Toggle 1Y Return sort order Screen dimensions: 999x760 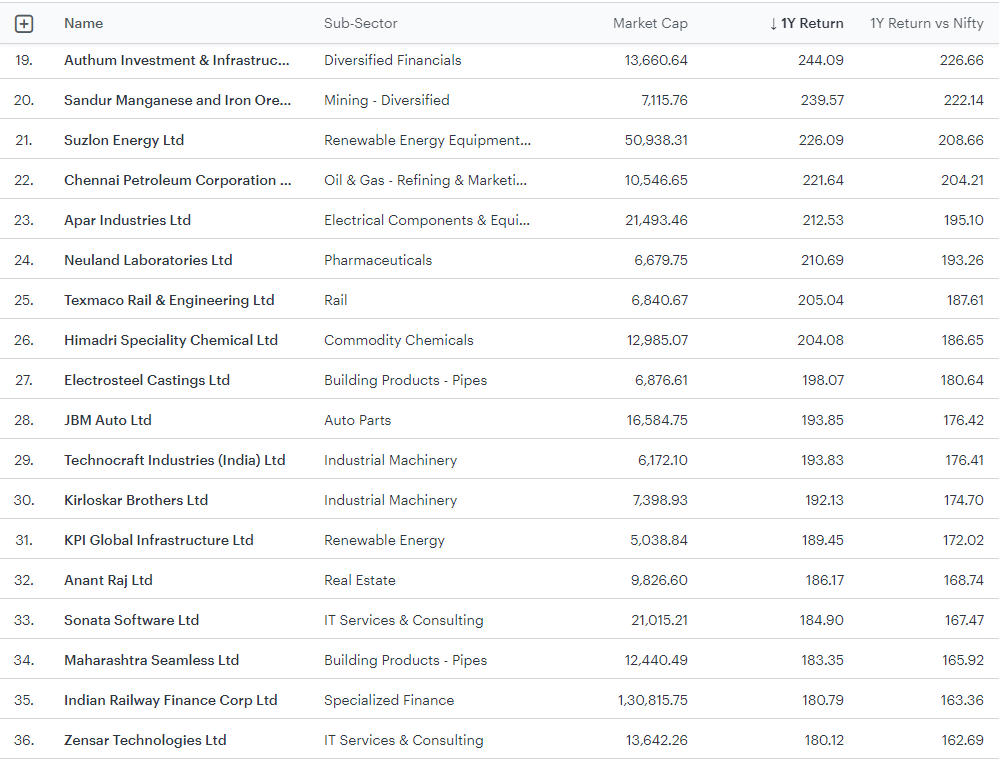(806, 24)
